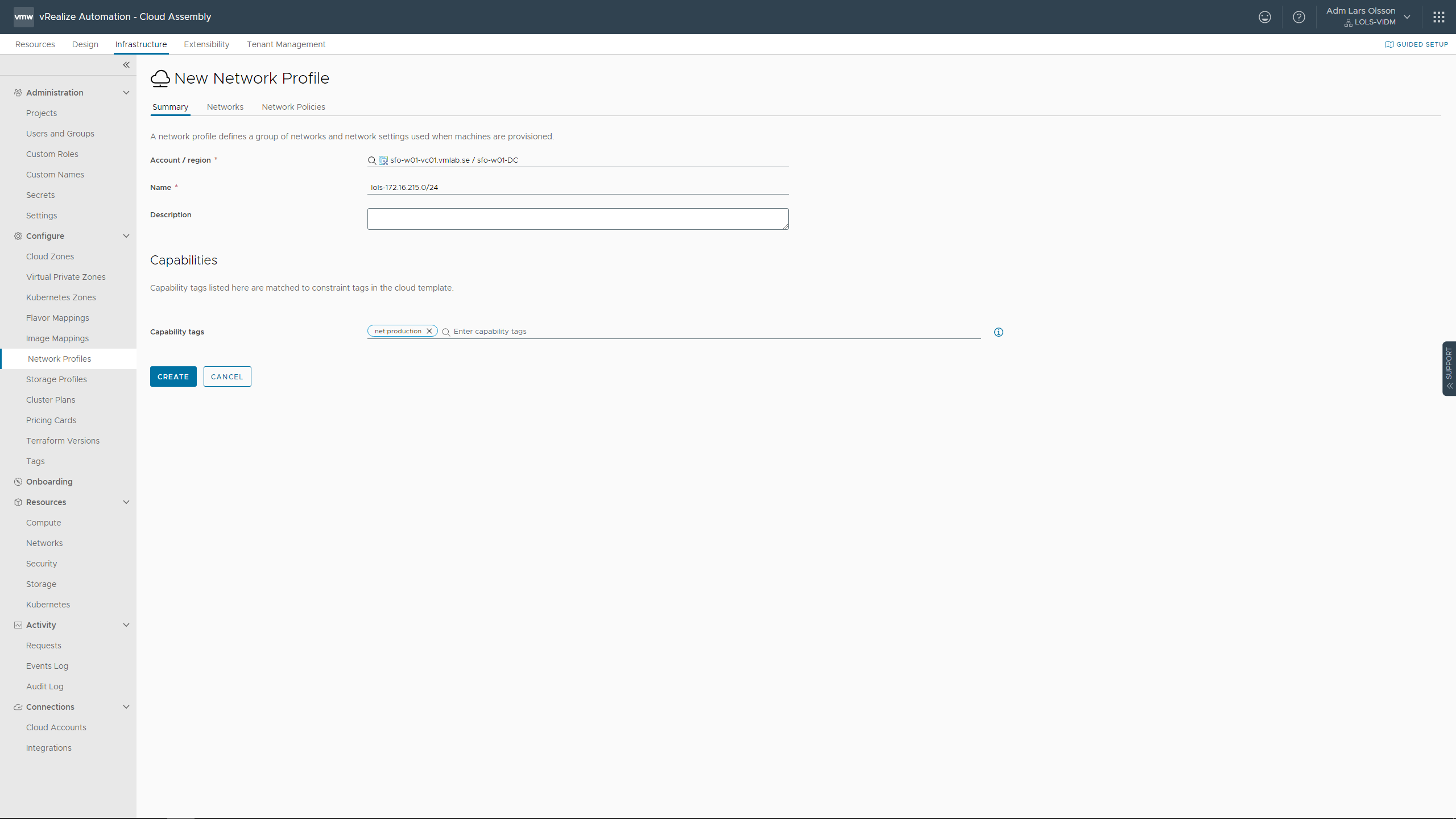Open Custom Roles in sidebar
This screenshot has width=1456, height=819.
point(52,154)
